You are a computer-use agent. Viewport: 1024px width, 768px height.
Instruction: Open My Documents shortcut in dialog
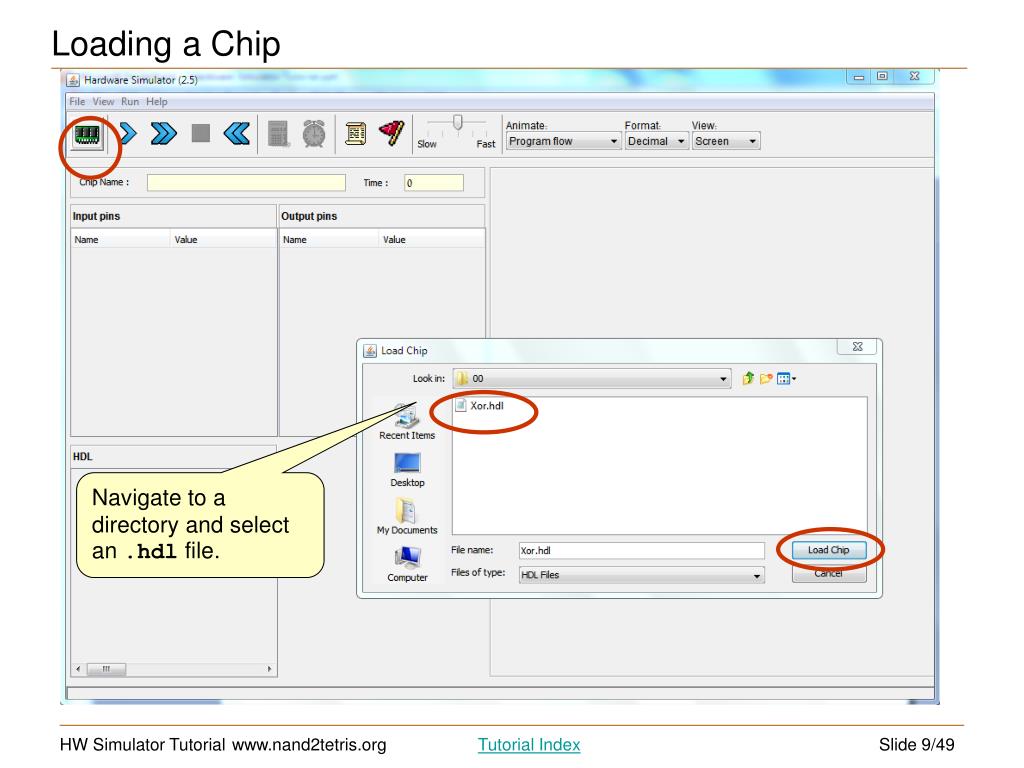(407, 517)
